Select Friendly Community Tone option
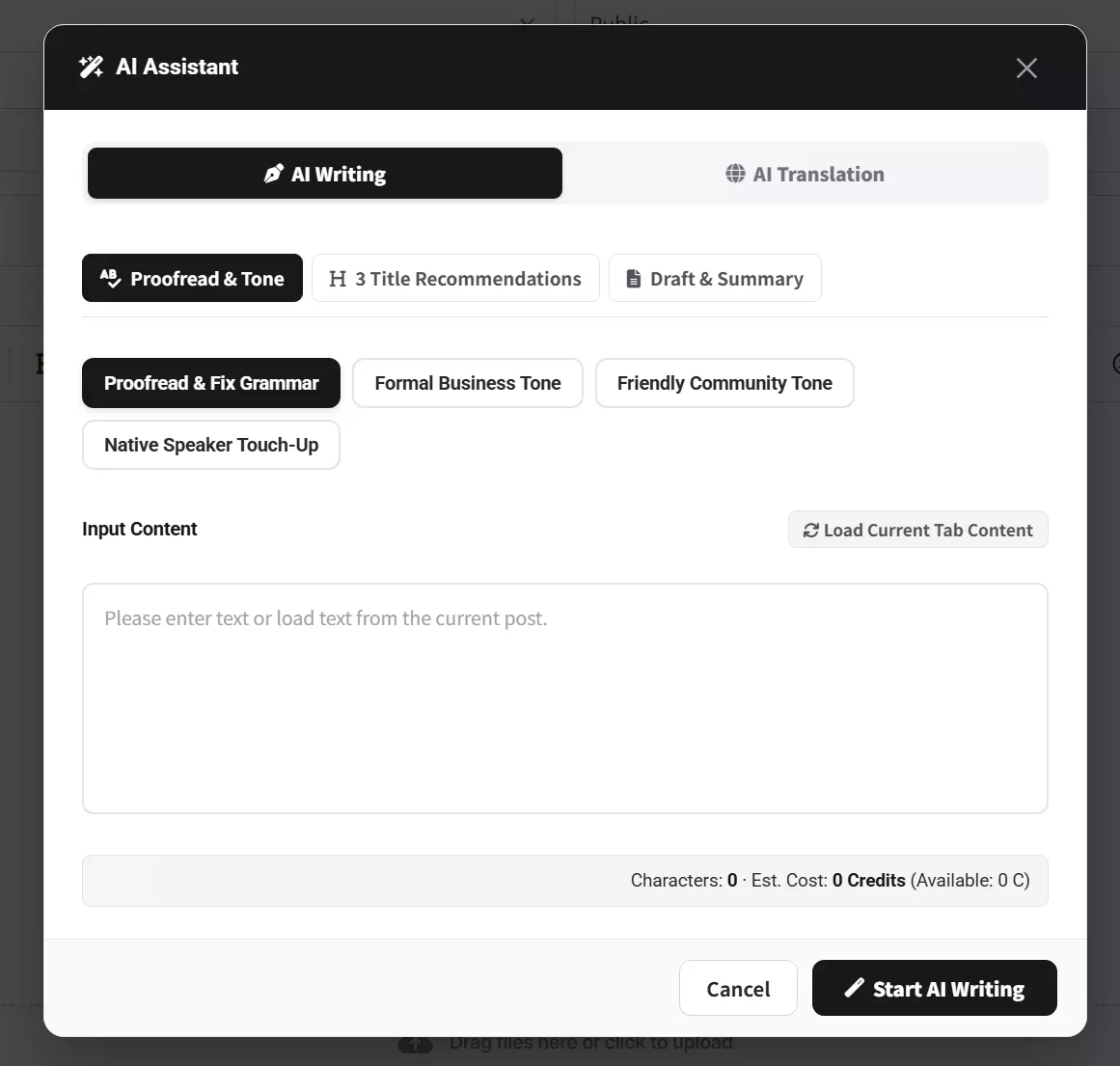The width and height of the screenshot is (1120, 1066). coord(725,383)
